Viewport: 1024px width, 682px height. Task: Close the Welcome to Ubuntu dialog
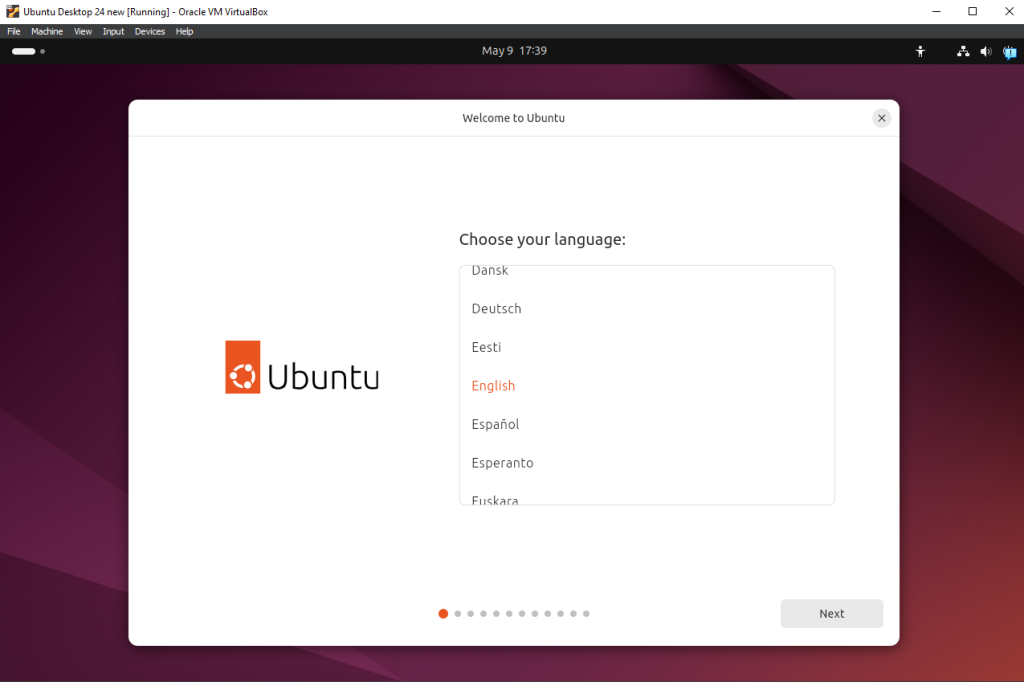(881, 118)
